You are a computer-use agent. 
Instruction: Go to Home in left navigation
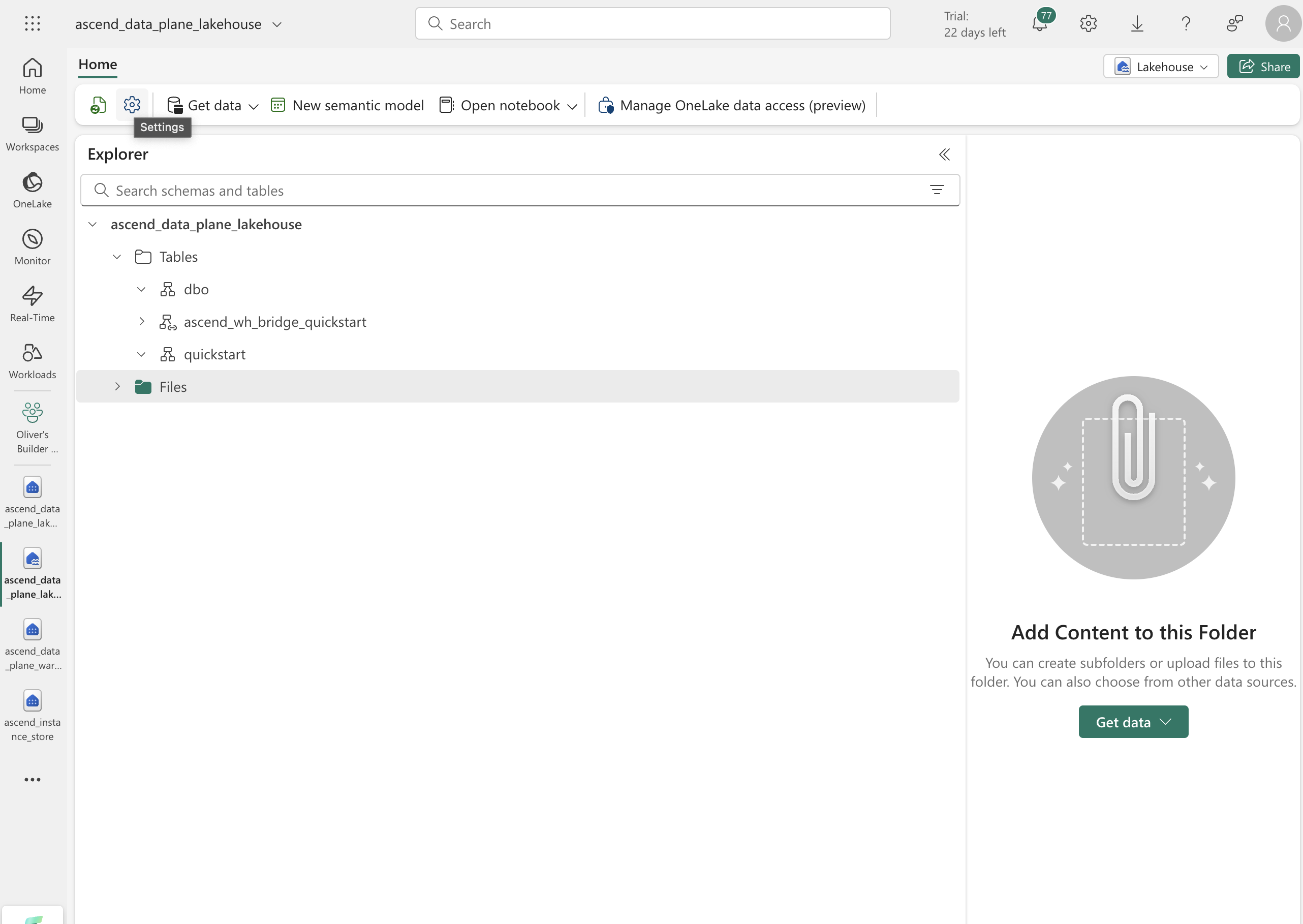tap(33, 76)
